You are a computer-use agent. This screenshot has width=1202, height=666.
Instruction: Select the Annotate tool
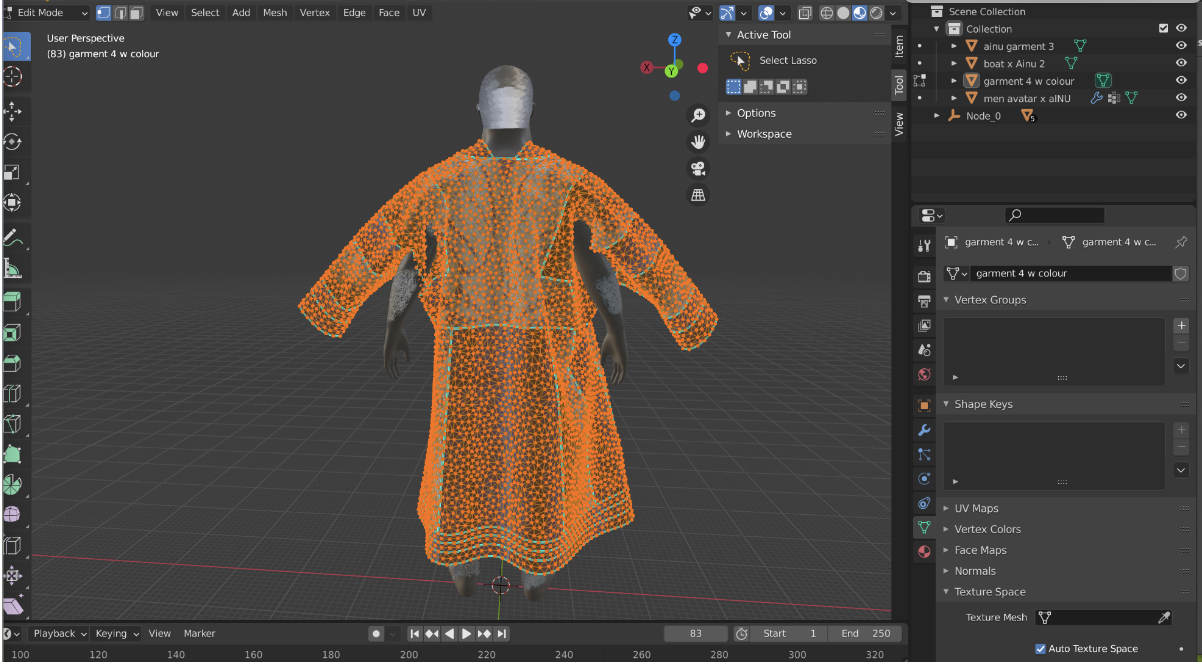[x=13, y=237]
